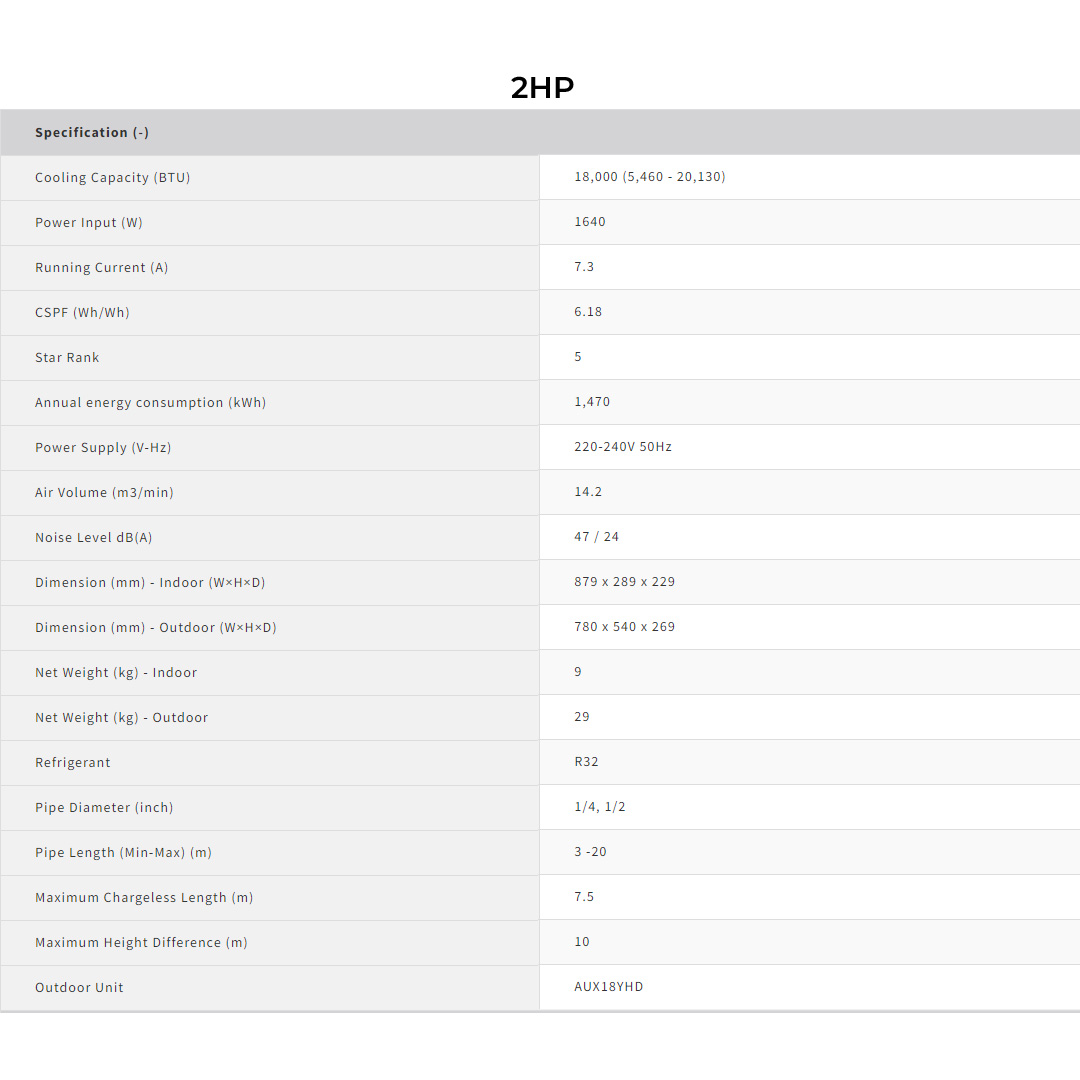The height and width of the screenshot is (1080, 1080).
Task: Select indoor dimension 879 x 289 x 229
Action: pos(624,582)
